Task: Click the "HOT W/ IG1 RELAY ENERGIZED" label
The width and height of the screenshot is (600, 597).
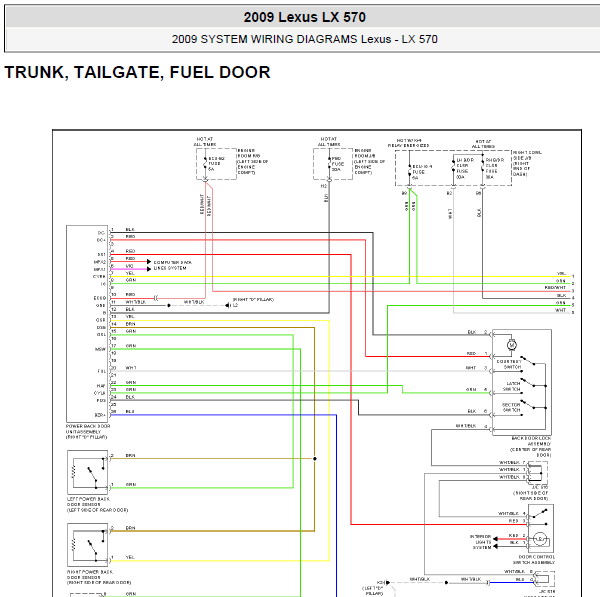Action: click(x=408, y=143)
